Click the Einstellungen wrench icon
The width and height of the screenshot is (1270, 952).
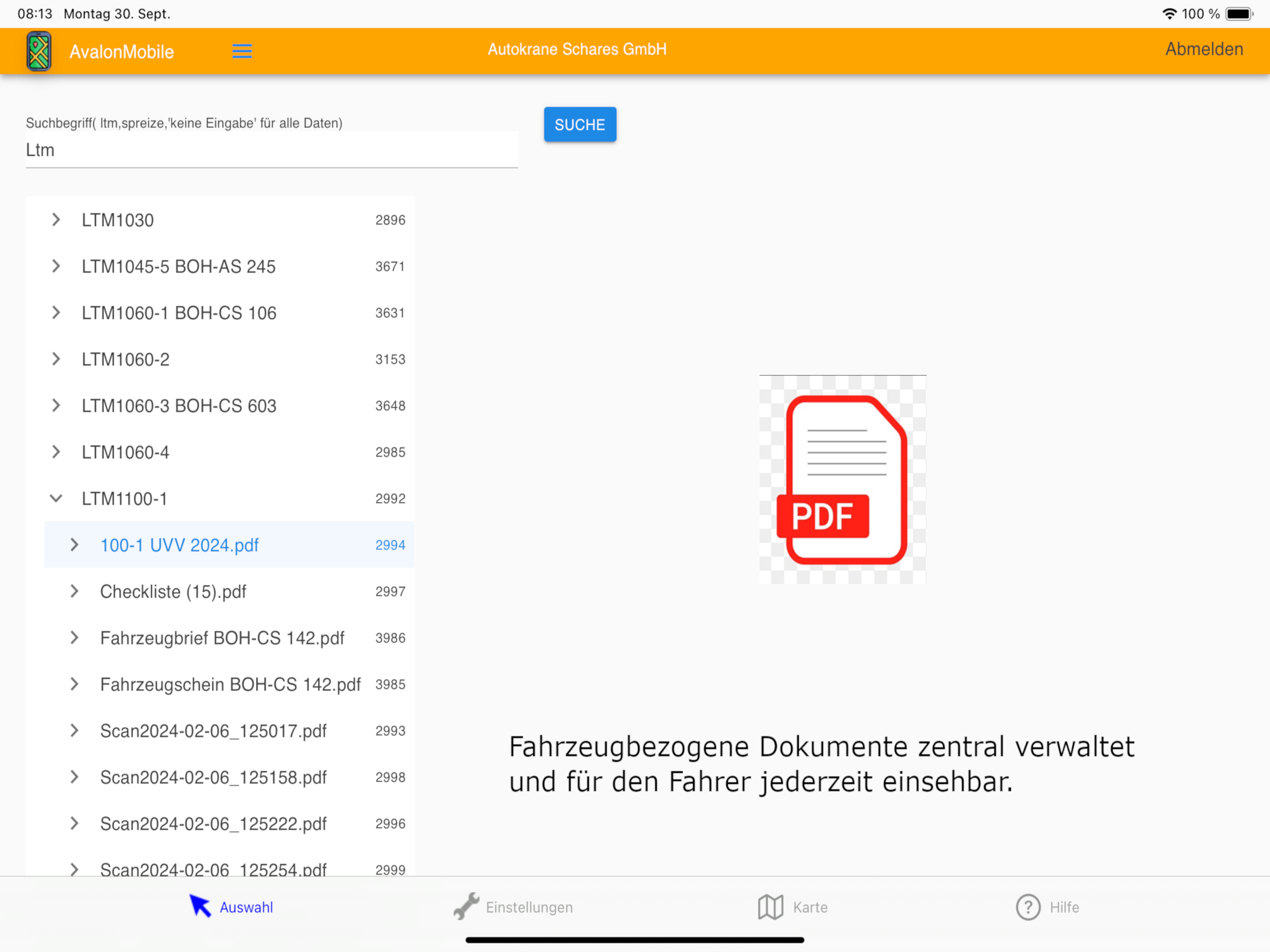pos(466,906)
